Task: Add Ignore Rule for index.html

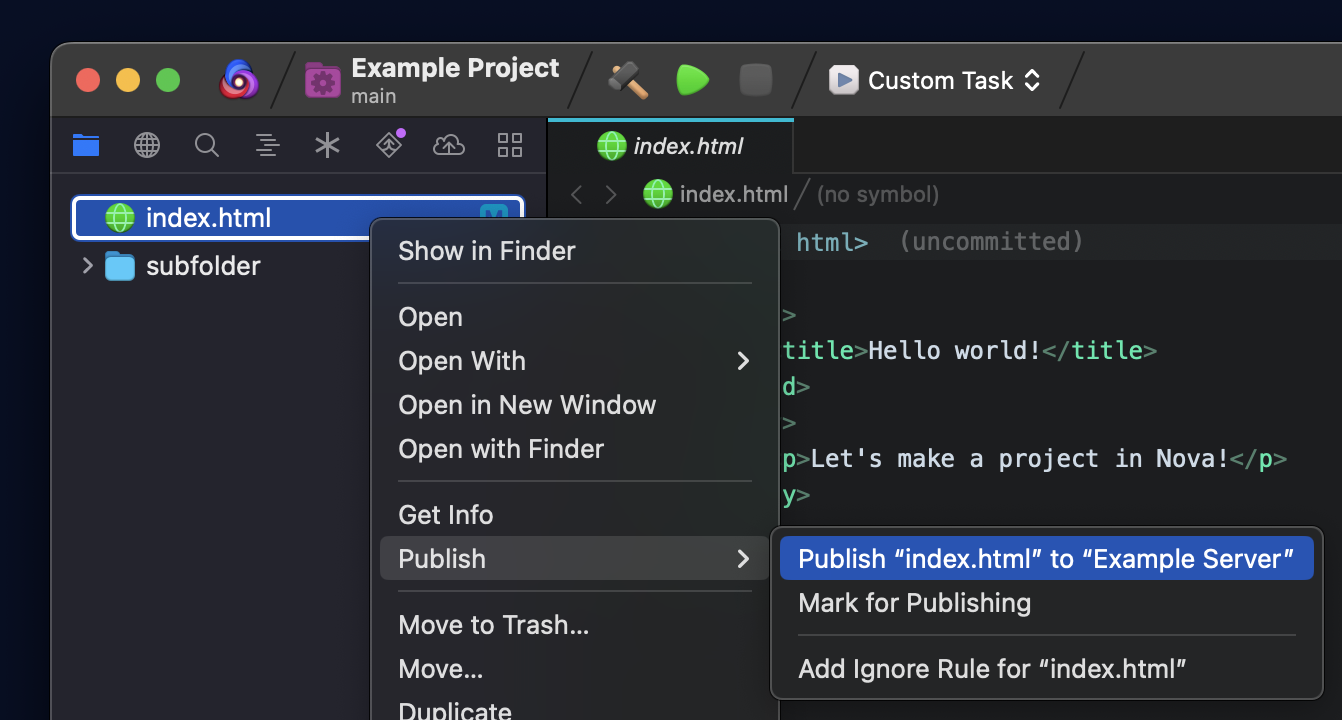Action: point(992,669)
